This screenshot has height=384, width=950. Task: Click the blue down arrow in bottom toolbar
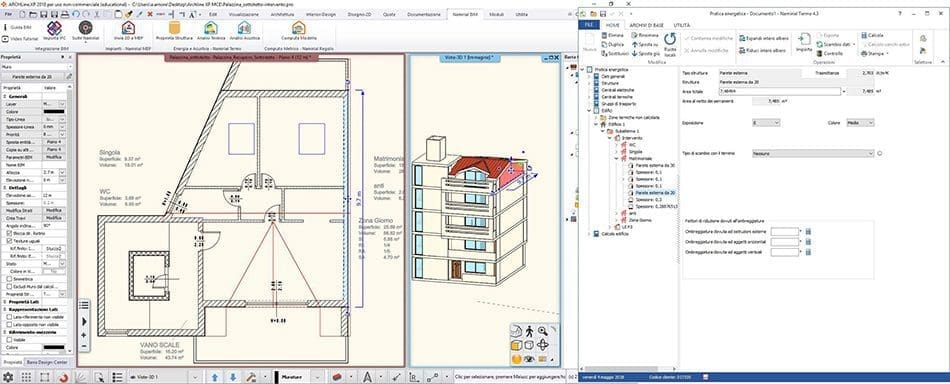233,377
